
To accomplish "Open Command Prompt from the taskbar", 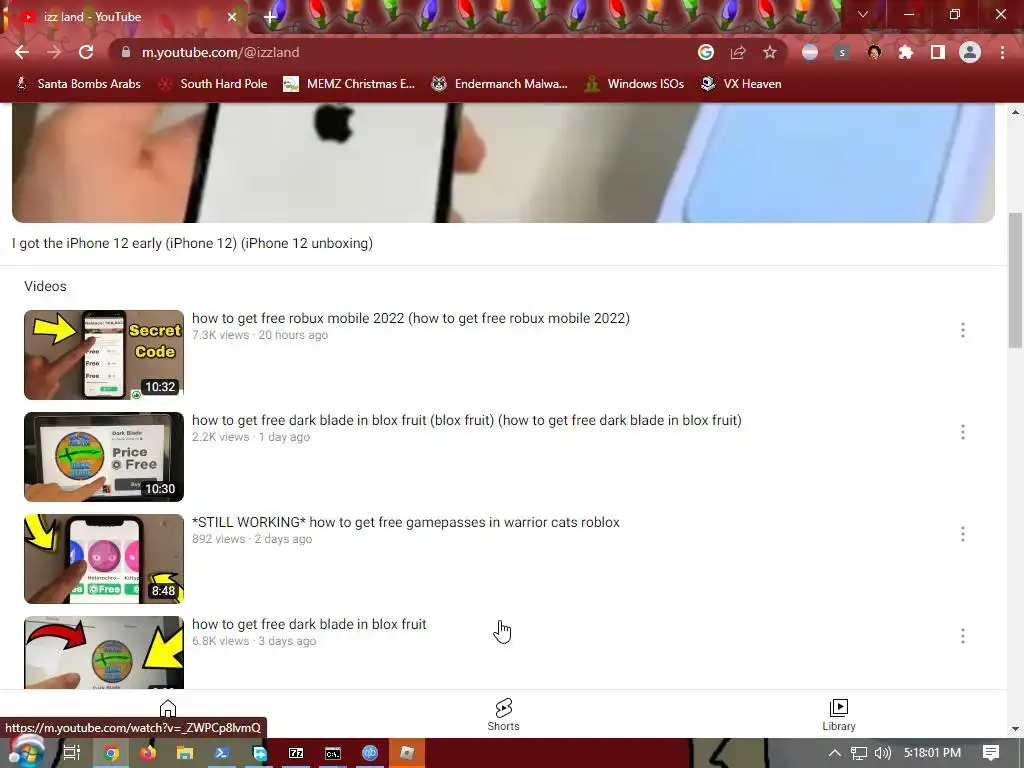I will click(x=333, y=753).
